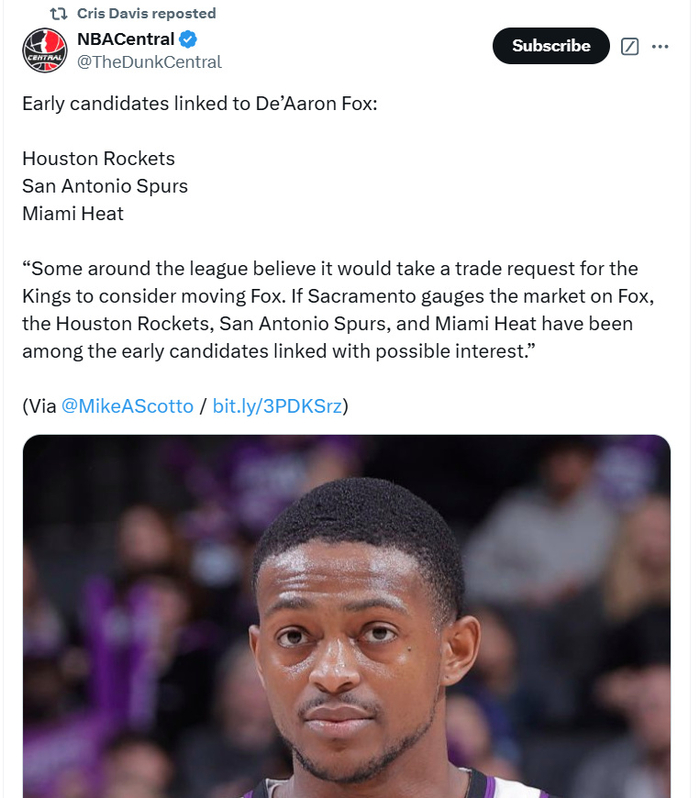This screenshot has height=798, width=700.
Task: Open the Grok slash icon
Action: (x=630, y=46)
